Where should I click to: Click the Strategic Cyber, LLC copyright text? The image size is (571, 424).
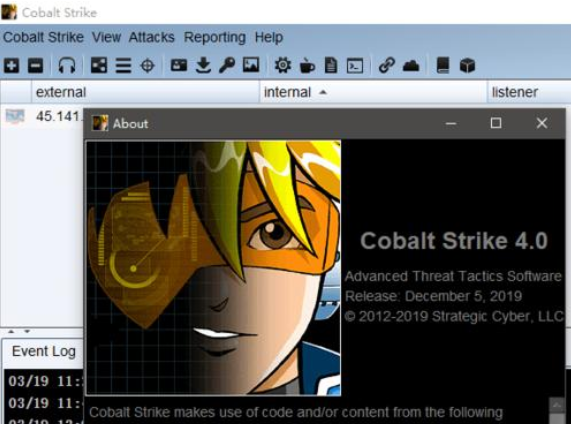pos(454,316)
